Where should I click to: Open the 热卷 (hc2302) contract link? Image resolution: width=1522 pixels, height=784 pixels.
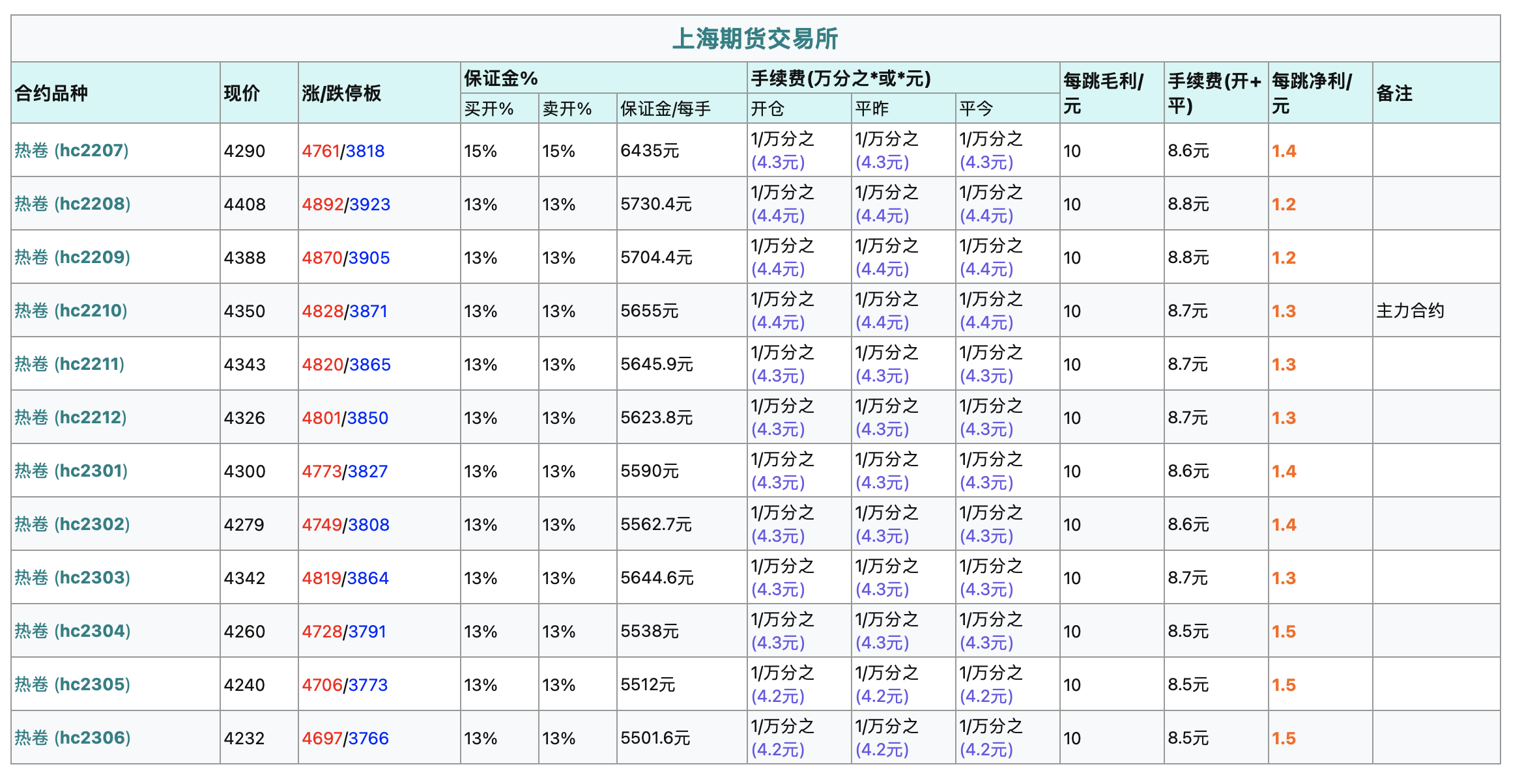click(x=72, y=524)
